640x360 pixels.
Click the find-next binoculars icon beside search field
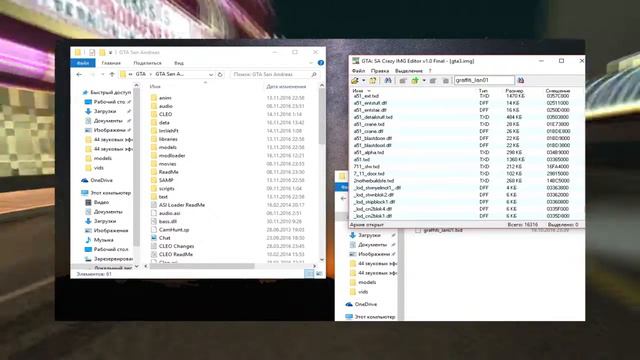[521, 80]
